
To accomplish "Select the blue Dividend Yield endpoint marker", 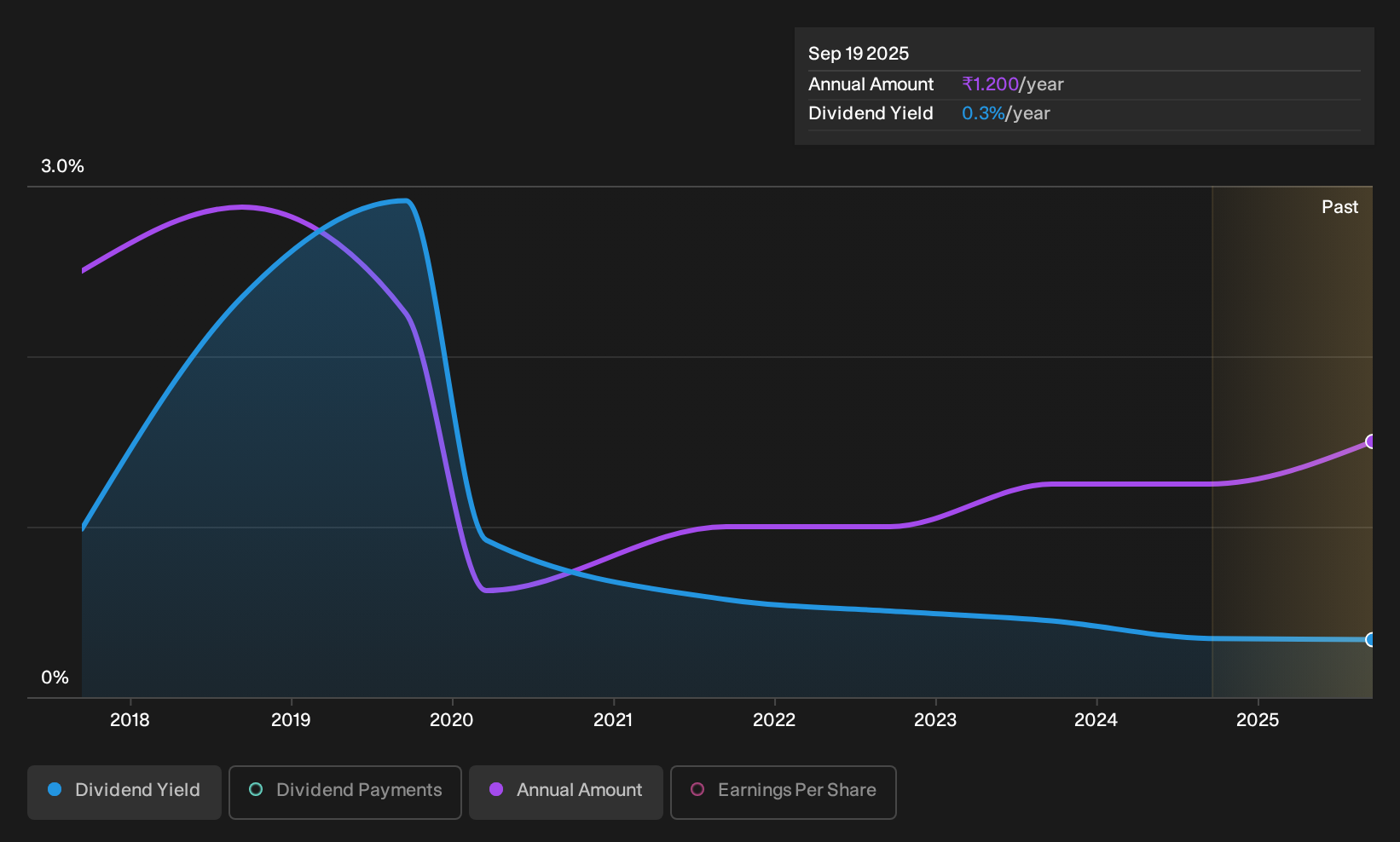I will (1370, 639).
